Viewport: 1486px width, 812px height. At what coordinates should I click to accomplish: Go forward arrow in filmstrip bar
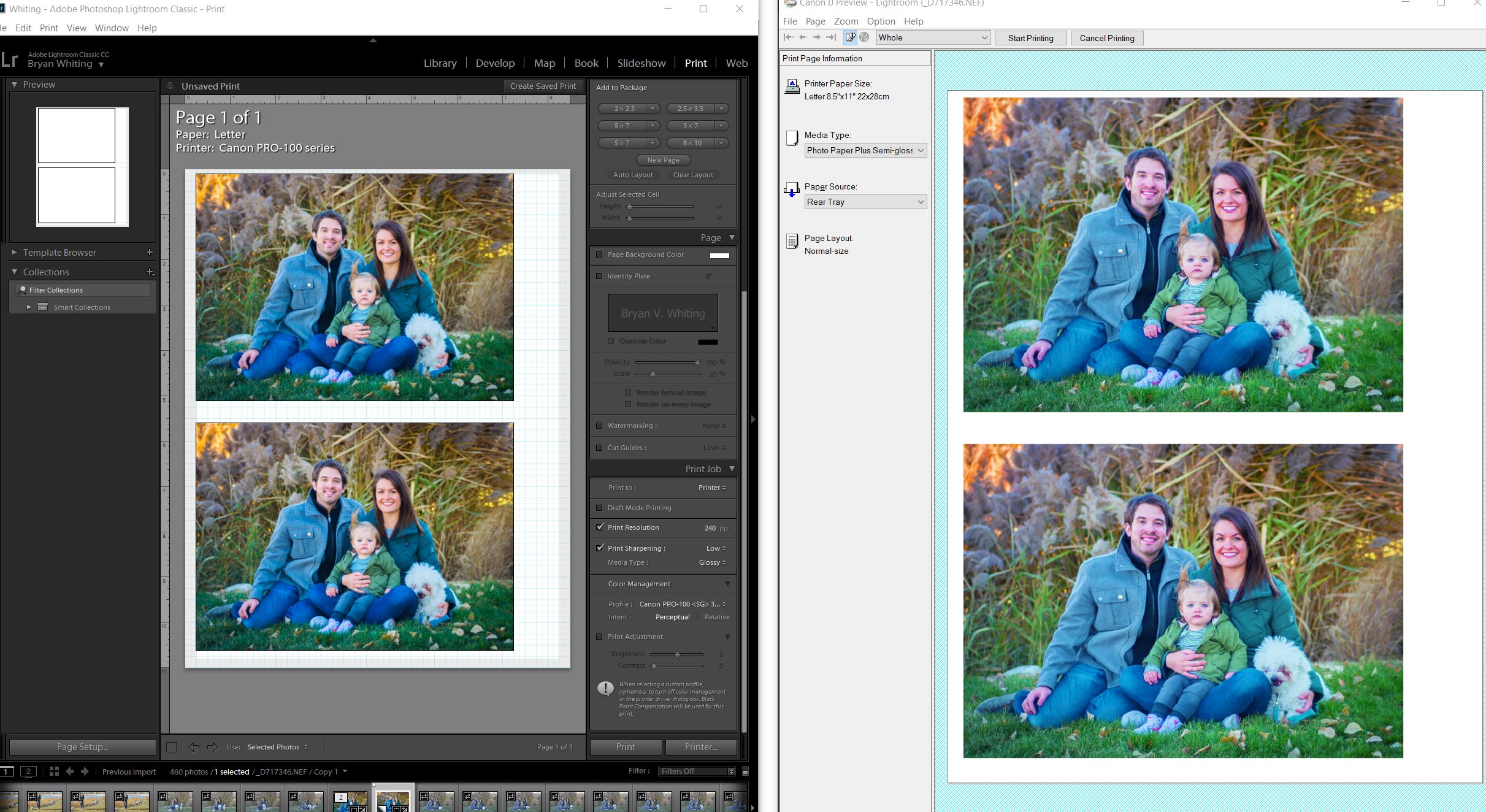[x=85, y=772]
